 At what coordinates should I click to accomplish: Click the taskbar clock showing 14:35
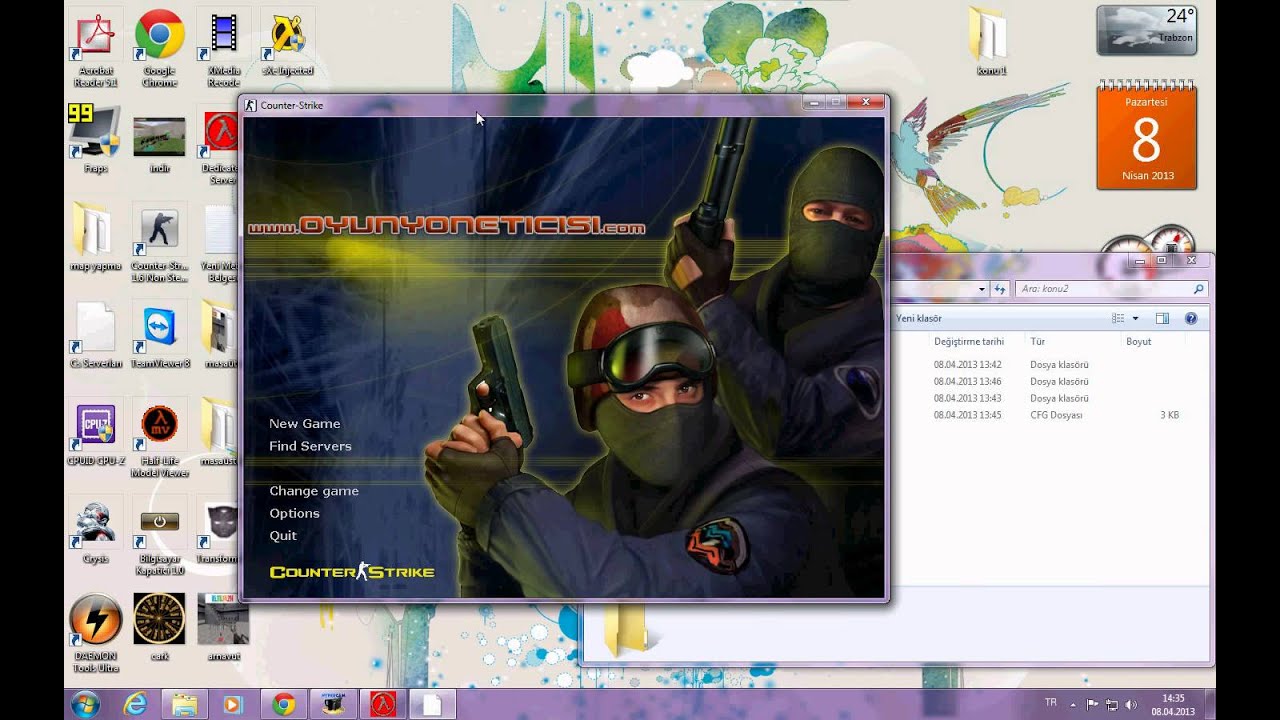click(1173, 704)
